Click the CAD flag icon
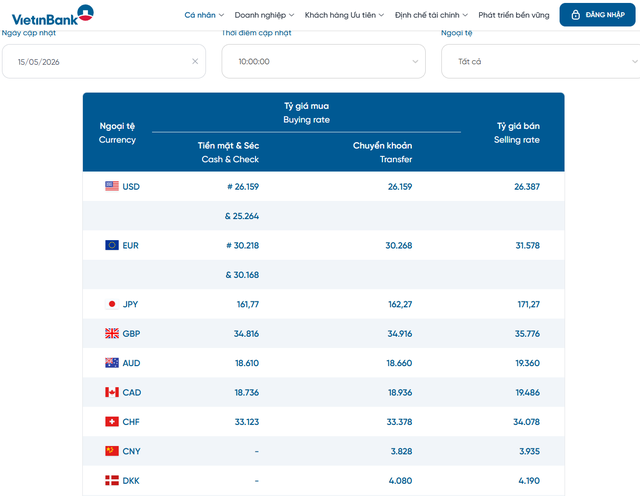The image size is (640, 496). (112, 392)
